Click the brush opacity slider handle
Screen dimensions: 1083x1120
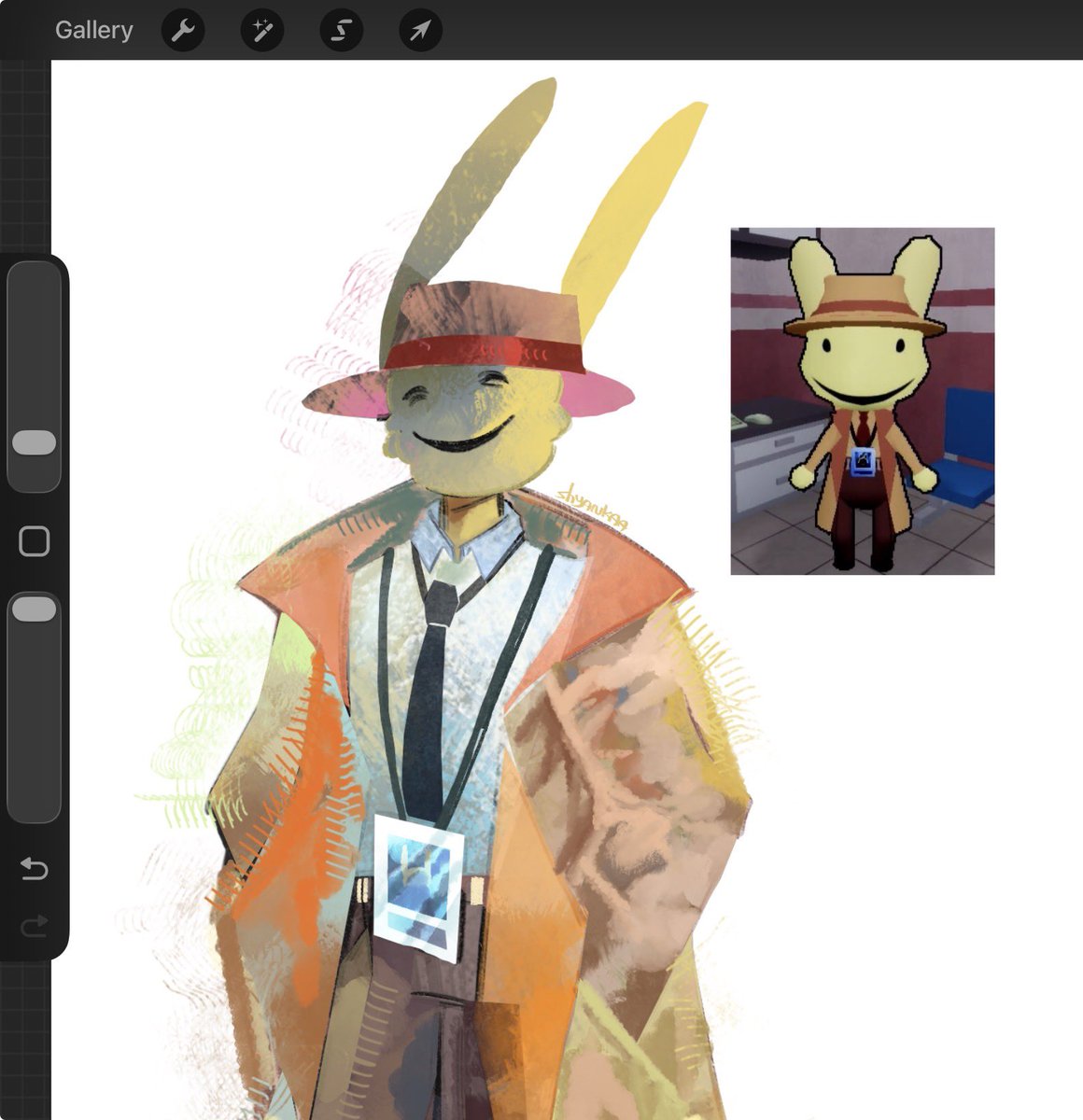click(x=35, y=609)
